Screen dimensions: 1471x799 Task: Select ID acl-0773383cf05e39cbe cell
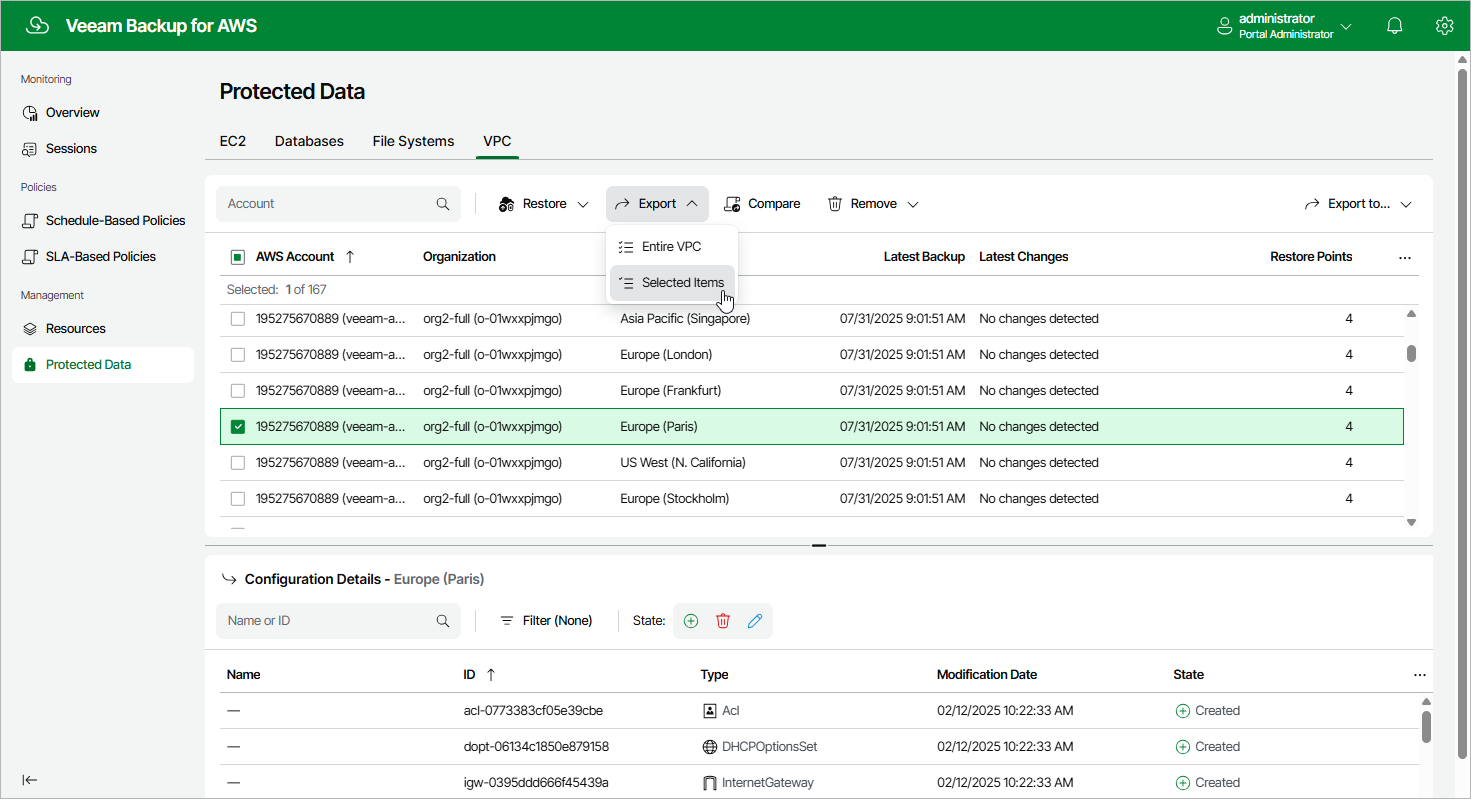533,711
